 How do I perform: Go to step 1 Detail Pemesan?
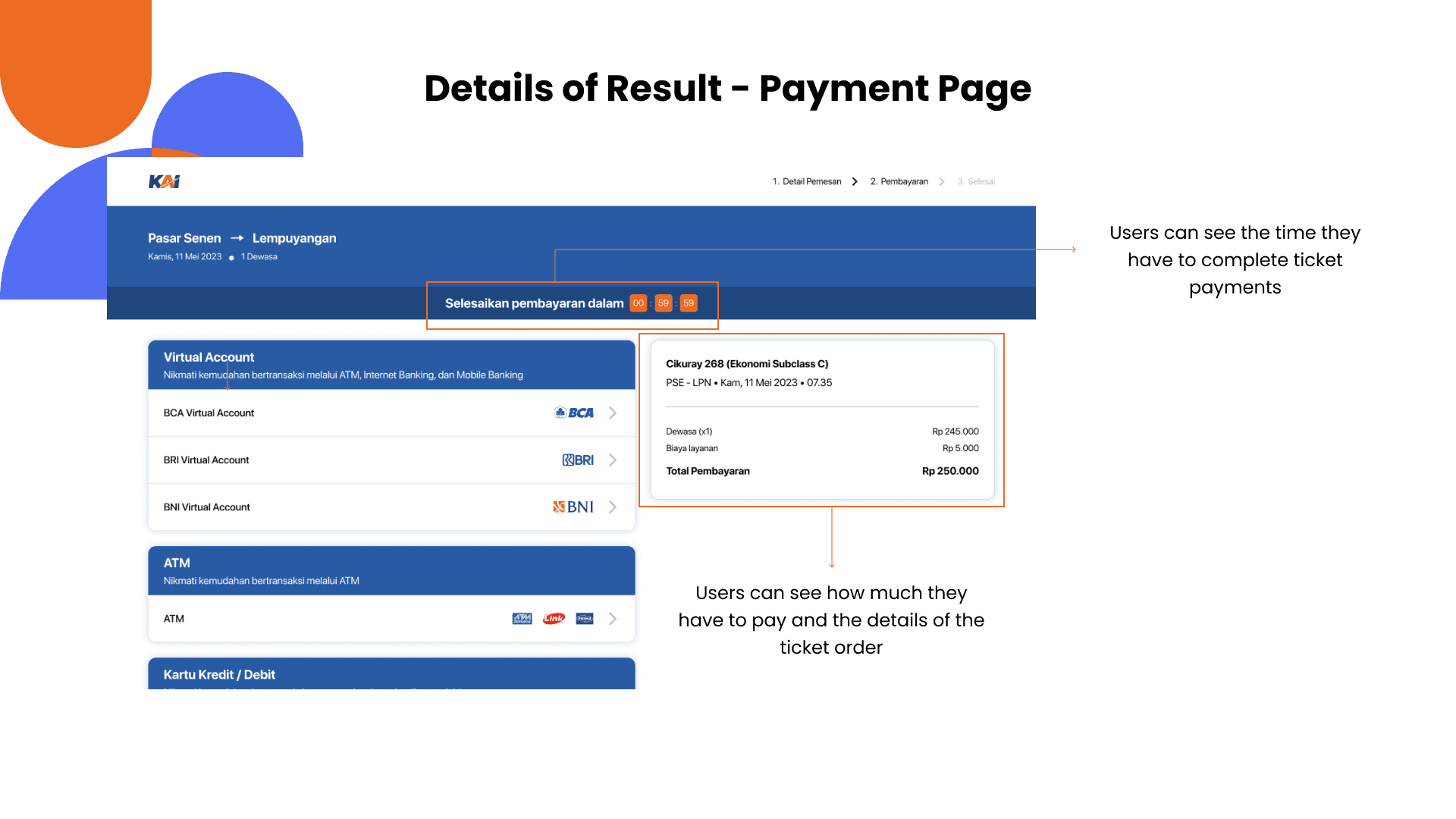807,181
